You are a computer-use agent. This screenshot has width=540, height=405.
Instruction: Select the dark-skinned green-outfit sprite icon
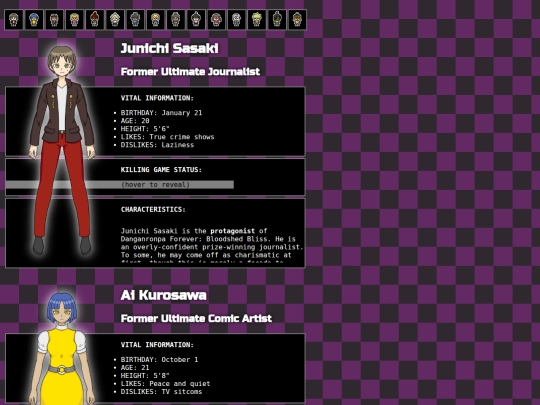277,20
